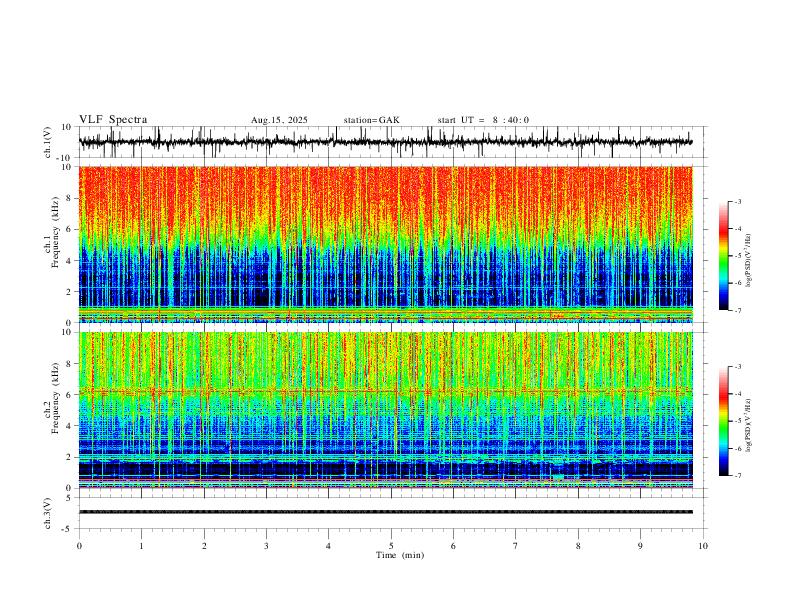792x612 pixels.
Task: Click the time axis tick label "9"
Action: click(x=640, y=546)
